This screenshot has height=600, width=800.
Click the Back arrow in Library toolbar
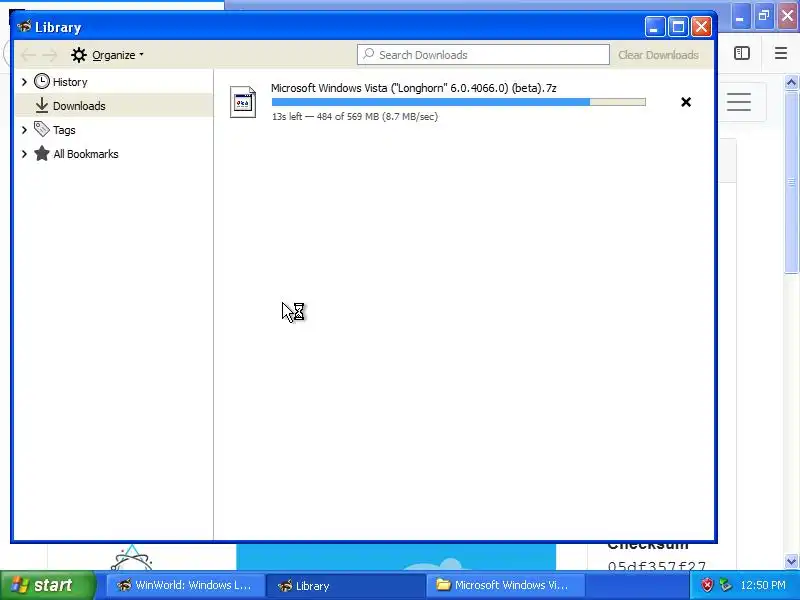tap(29, 55)
